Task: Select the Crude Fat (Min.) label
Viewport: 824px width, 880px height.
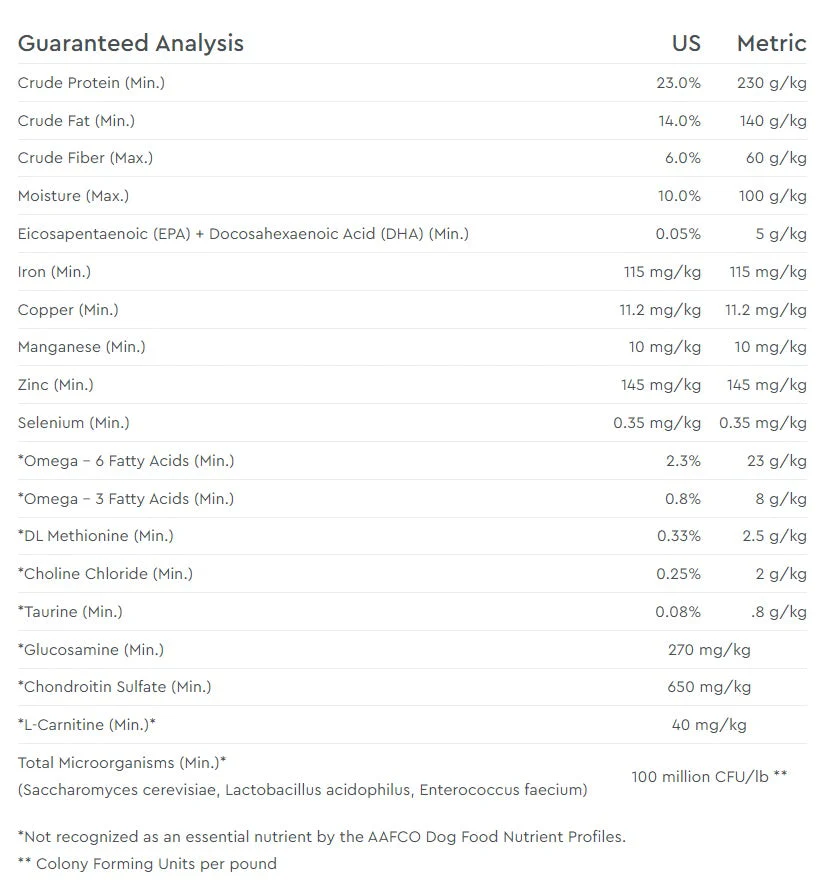Action: tap(76, 121)
